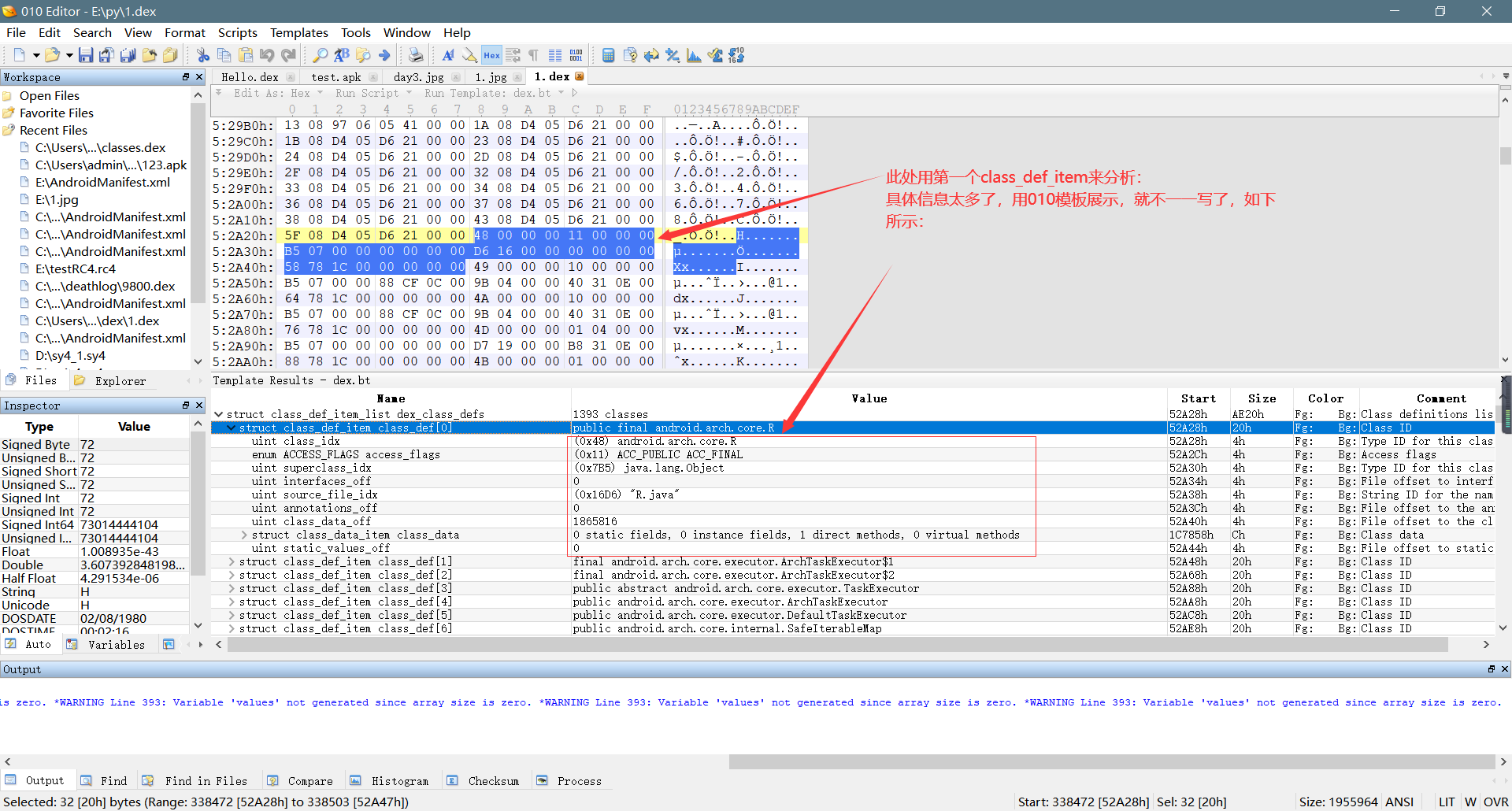Click the Open Files workspace folder
Viewport: 1512px width, 811px height.
tap(49, 95)
